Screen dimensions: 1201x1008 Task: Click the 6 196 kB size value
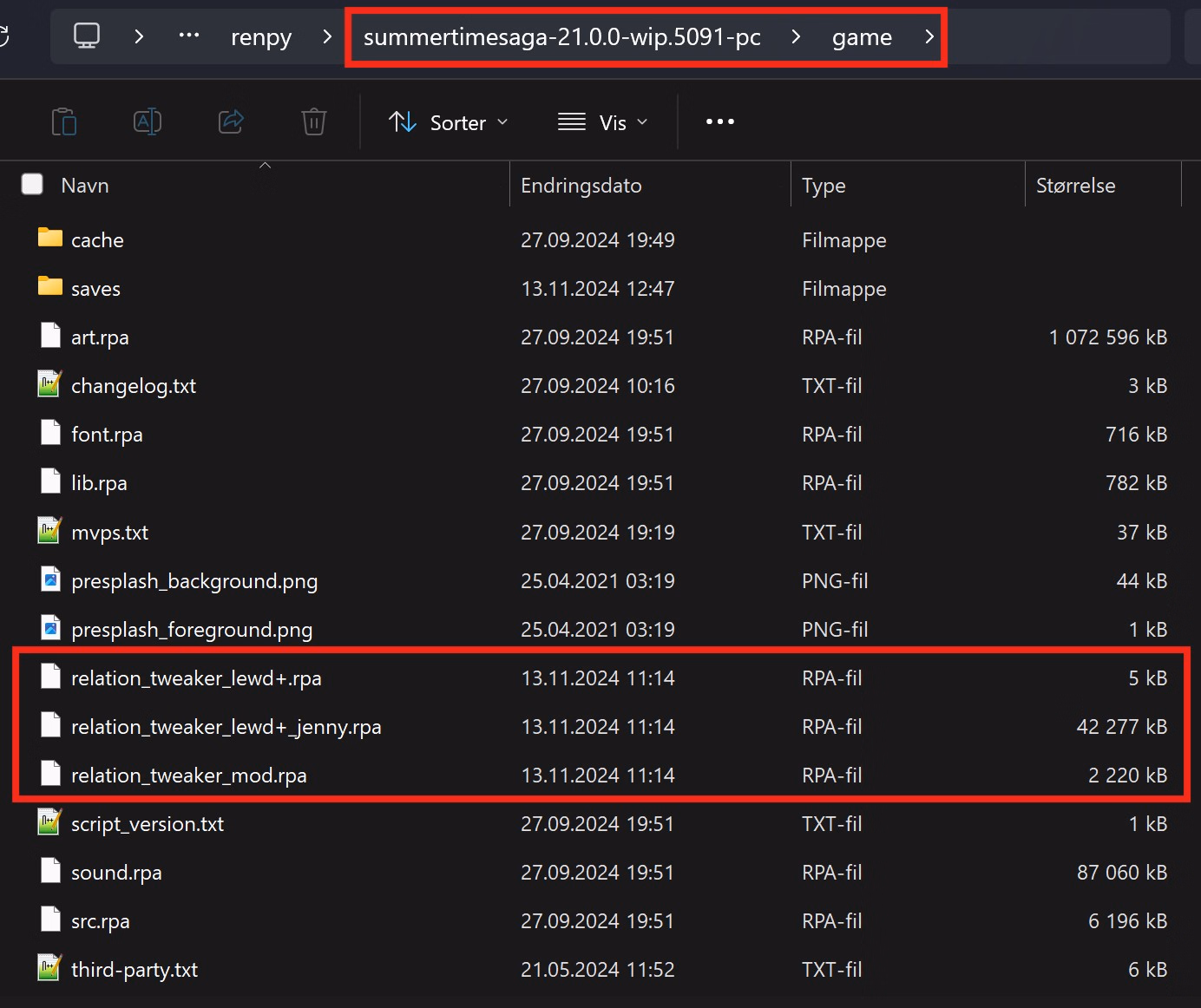tap(1128, 921)
